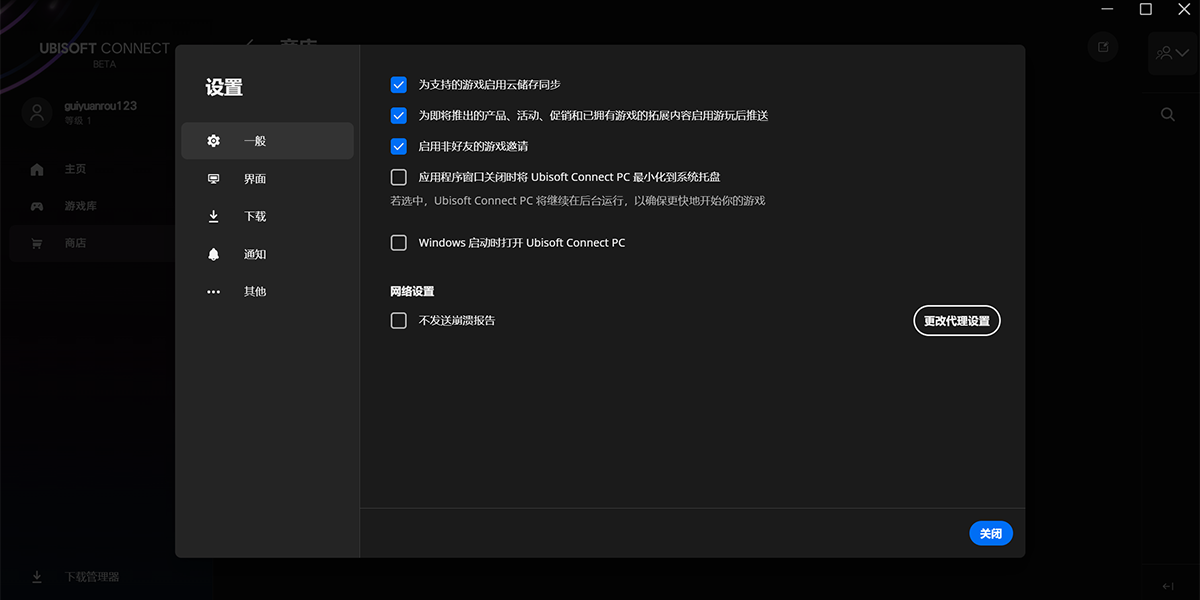Enable minimize to system tray on close checkbox
The image size is (1200, 600).
pyautogui.click(x=399, y=177)
